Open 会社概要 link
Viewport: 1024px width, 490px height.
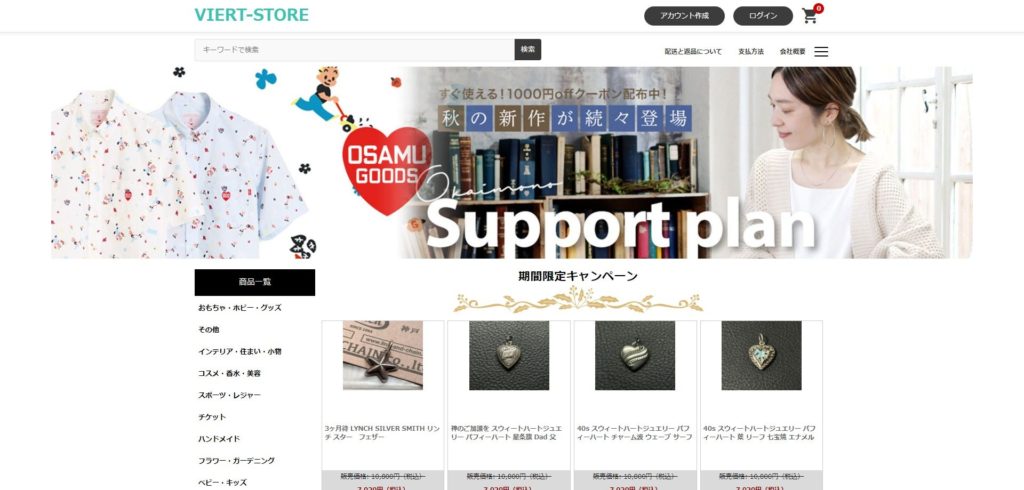coord(792,52)
